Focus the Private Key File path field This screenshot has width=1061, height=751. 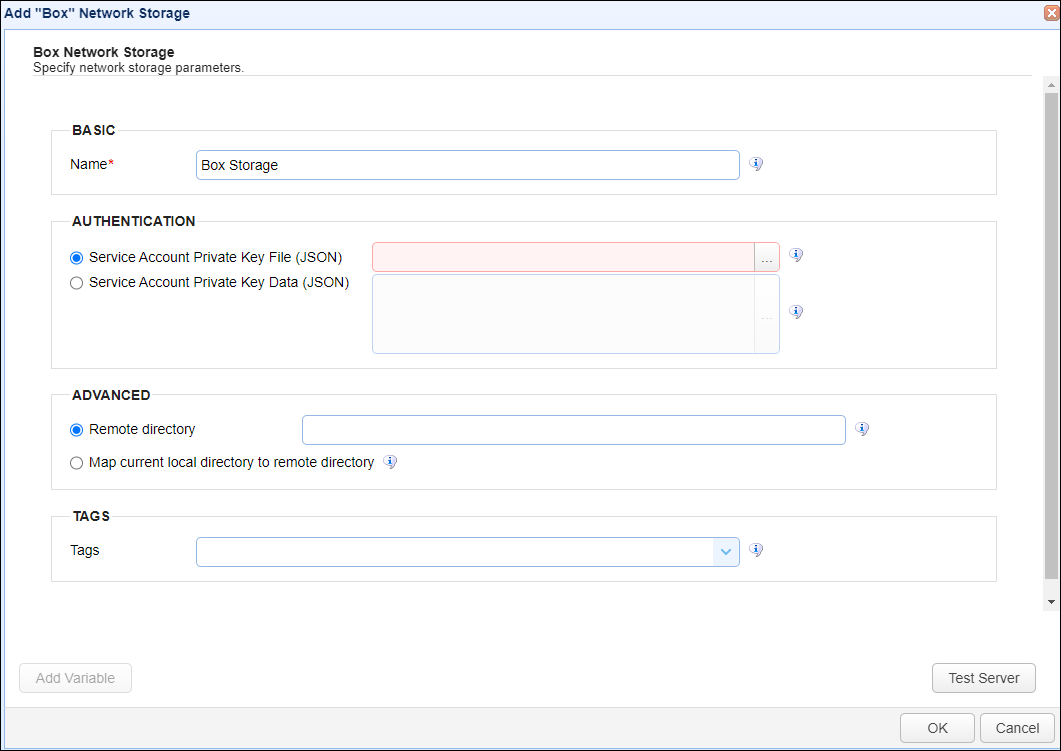pyautogui.click(x=563, y=258)
